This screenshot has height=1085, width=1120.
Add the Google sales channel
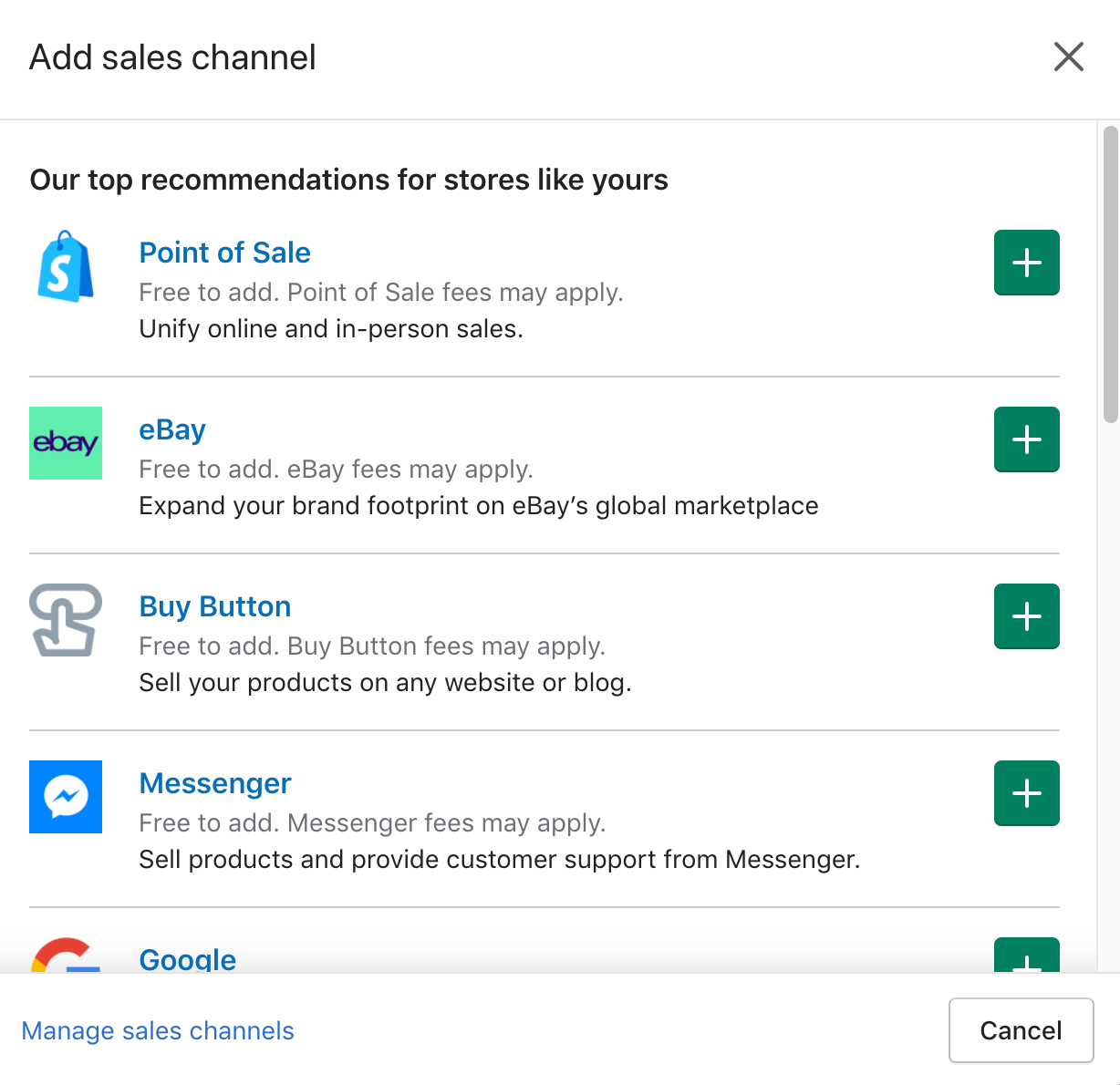(1026, 956)
